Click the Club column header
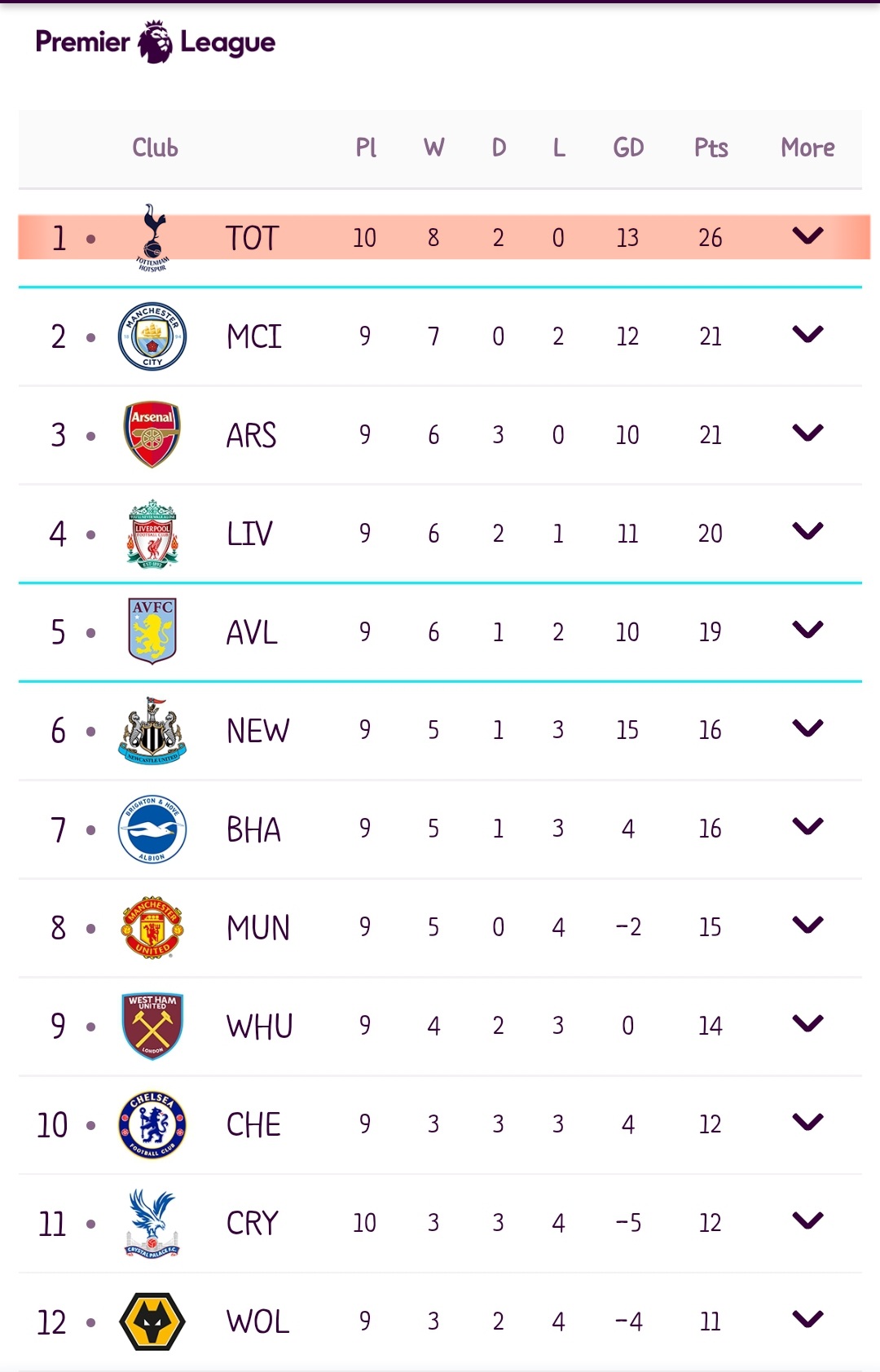This screenshot has height=1372, width=880. tap(155, 147)
